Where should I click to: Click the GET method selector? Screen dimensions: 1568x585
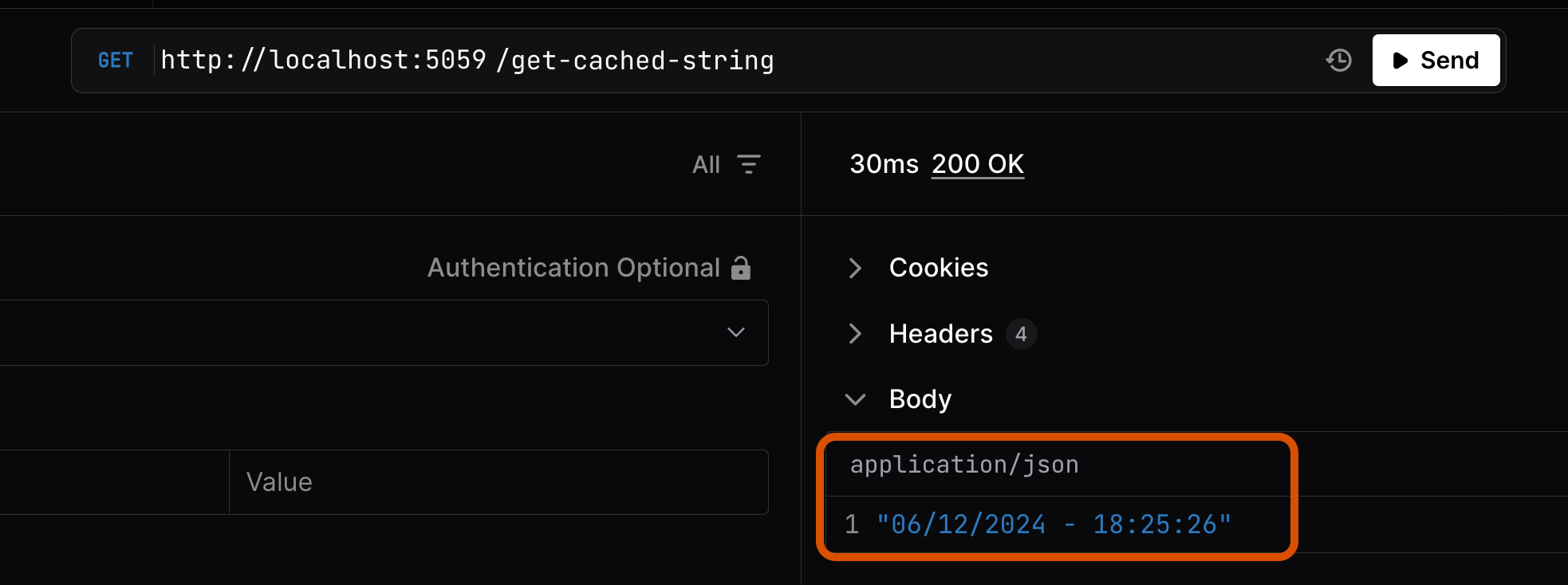[x=116, y=61]
